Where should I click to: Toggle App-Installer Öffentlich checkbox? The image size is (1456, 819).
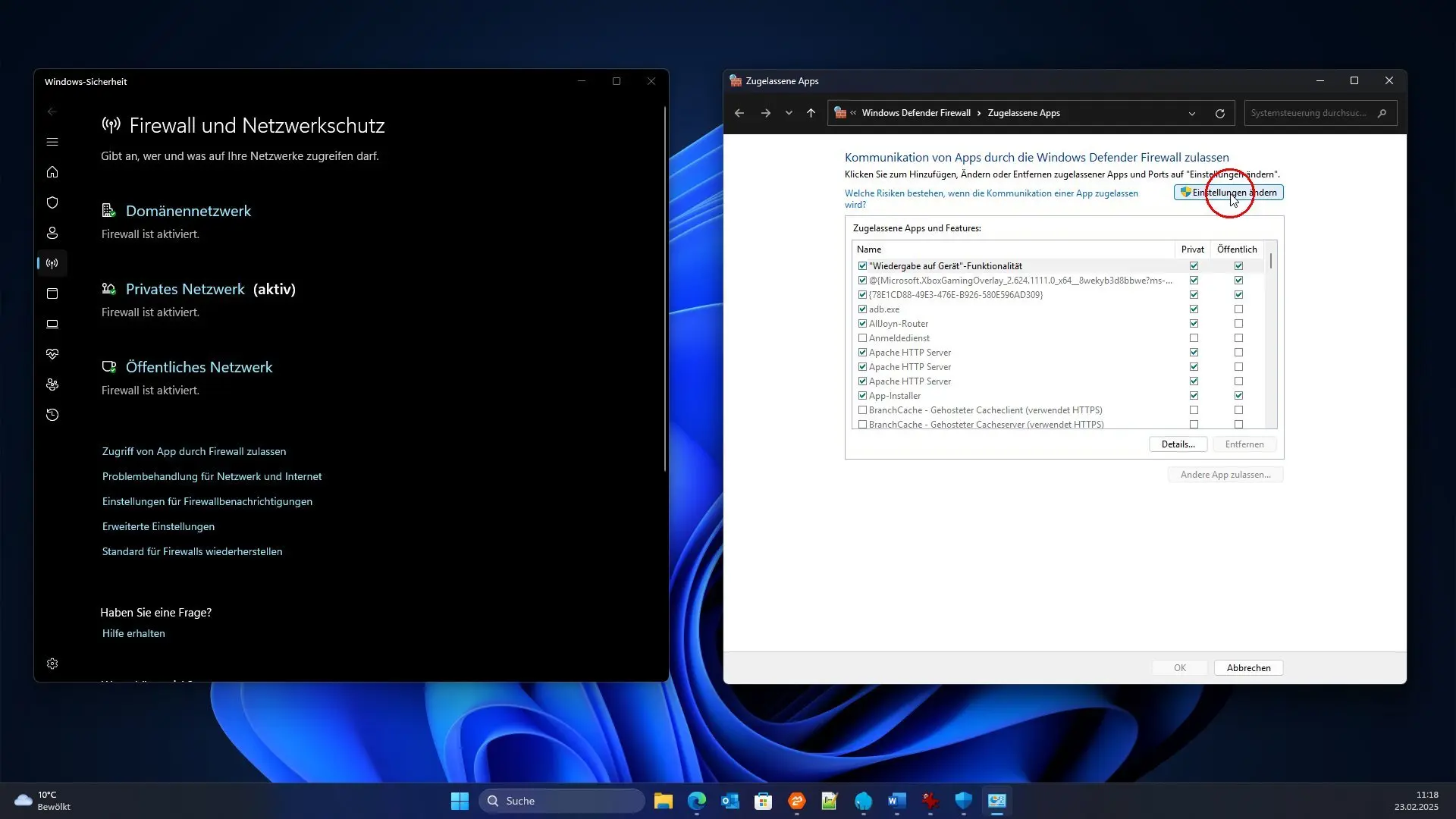pyautogui.click(x=1238, y=396)
